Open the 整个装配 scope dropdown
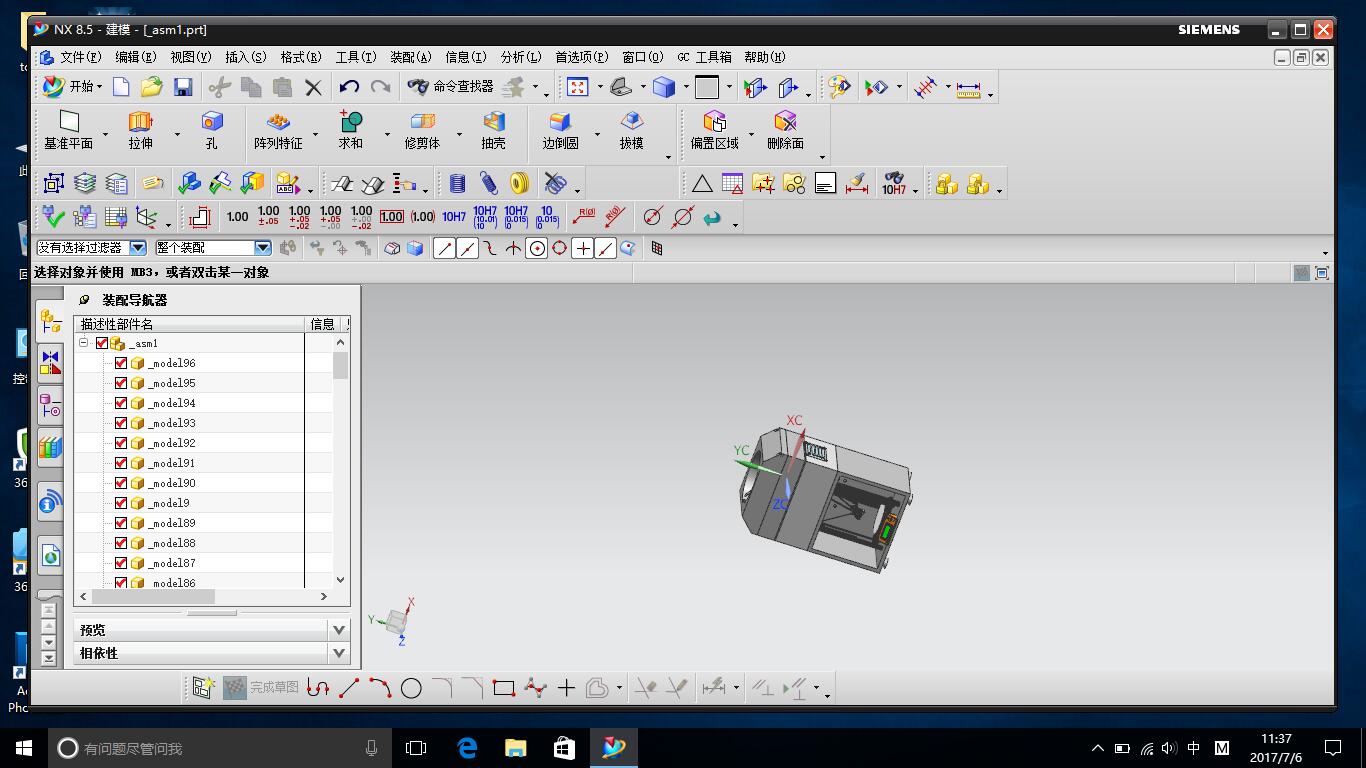 (263, 247)
